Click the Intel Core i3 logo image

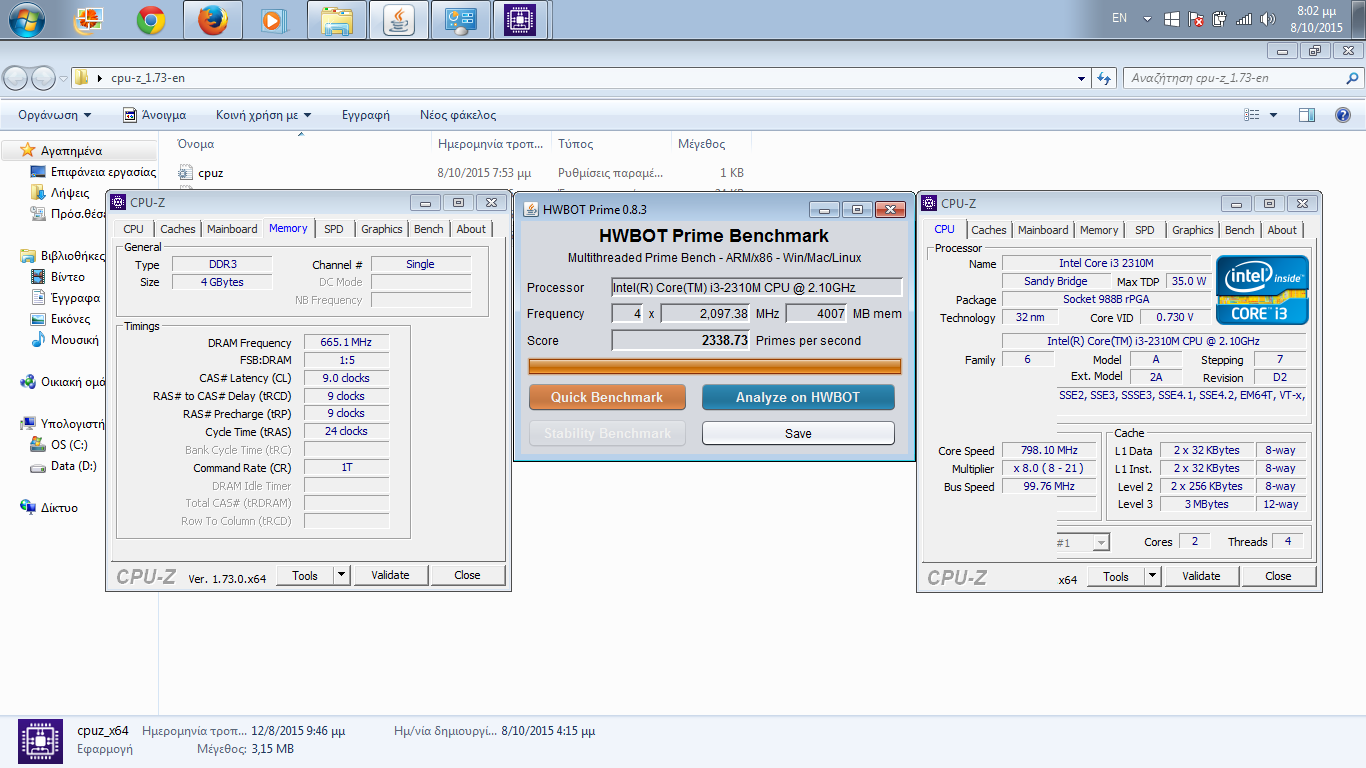point(1262,290)
